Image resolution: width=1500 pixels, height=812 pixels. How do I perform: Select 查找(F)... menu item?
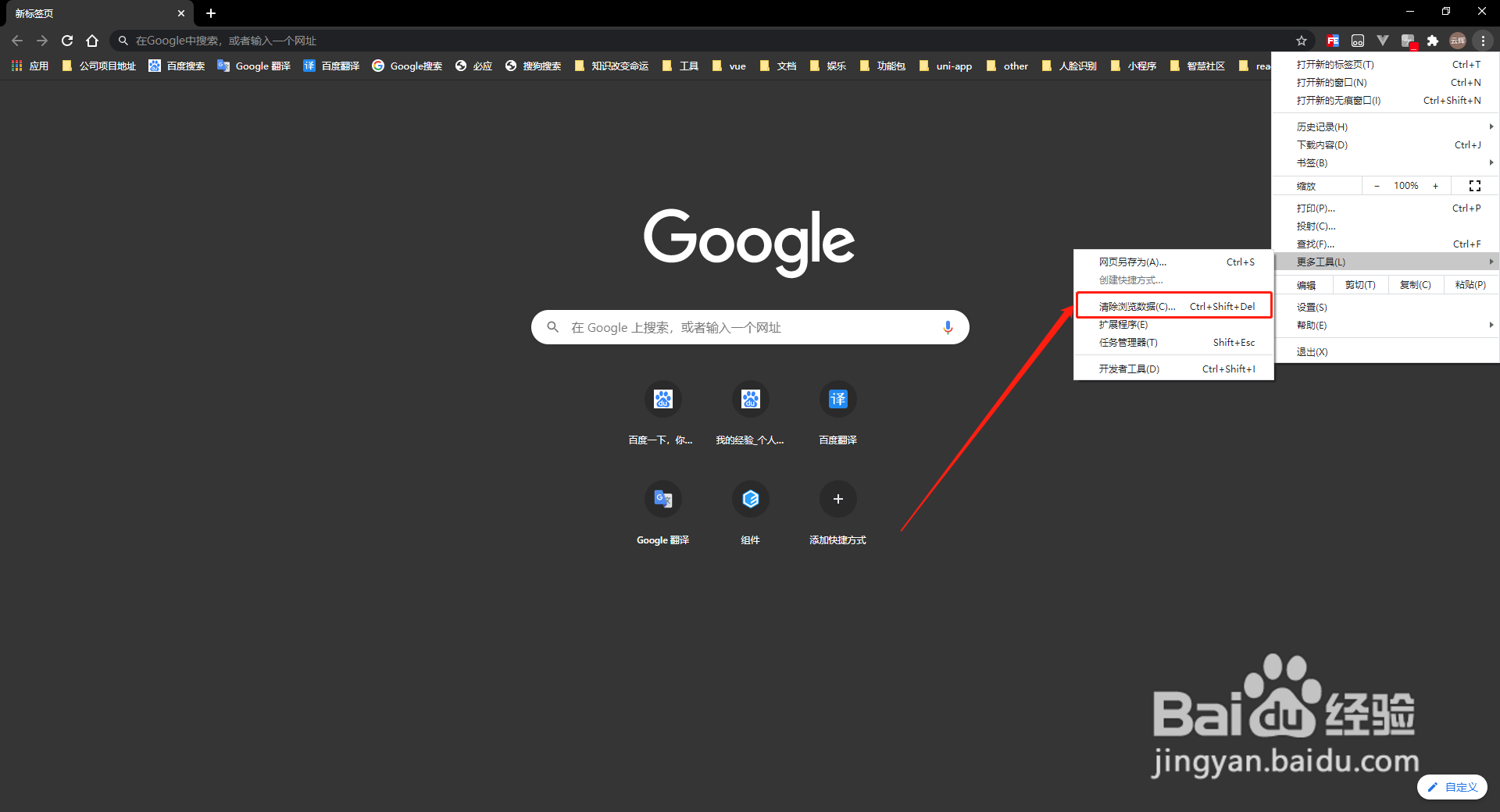(x=1386, y=244)
